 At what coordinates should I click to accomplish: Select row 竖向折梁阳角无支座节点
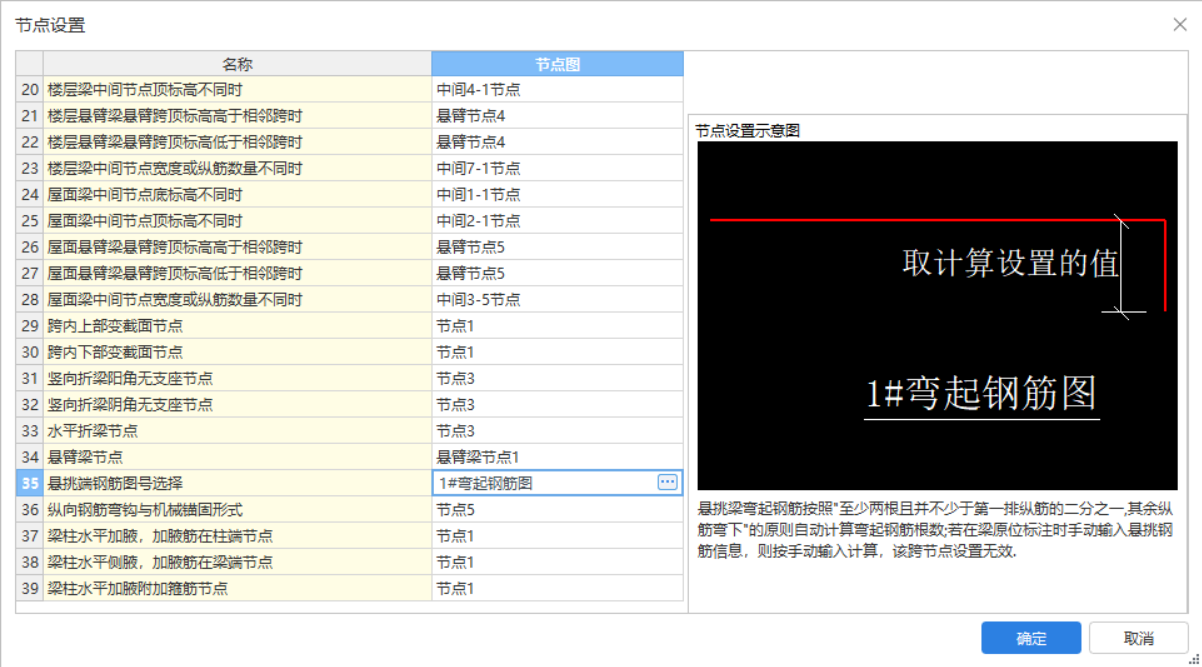pyautogui.click(x=237, y=378)
